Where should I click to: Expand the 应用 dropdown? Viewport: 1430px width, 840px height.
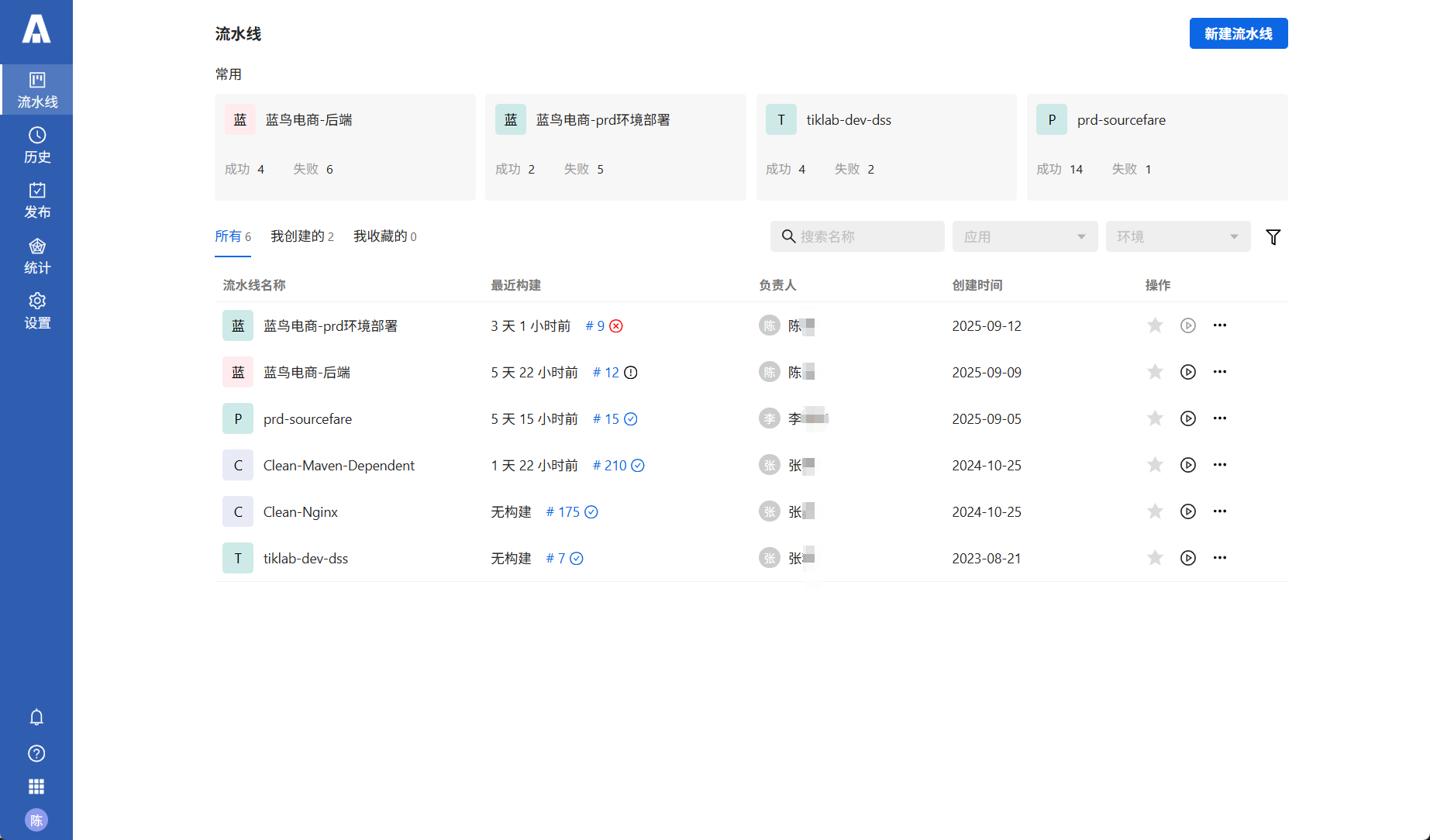coord(1025,236)
